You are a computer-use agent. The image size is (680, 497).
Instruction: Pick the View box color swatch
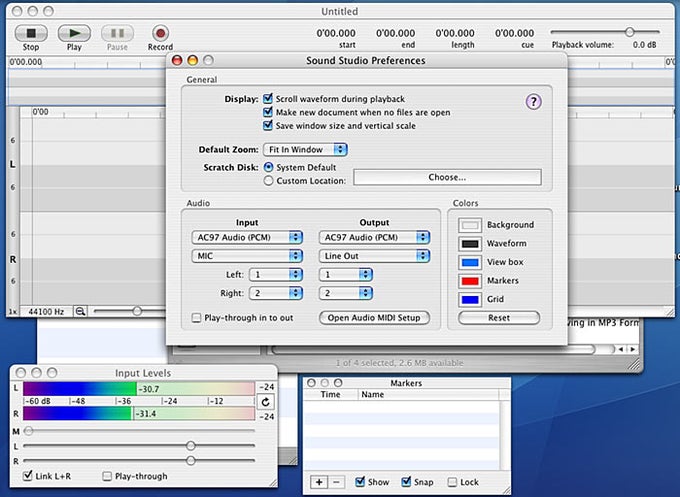tap(470, 262)
